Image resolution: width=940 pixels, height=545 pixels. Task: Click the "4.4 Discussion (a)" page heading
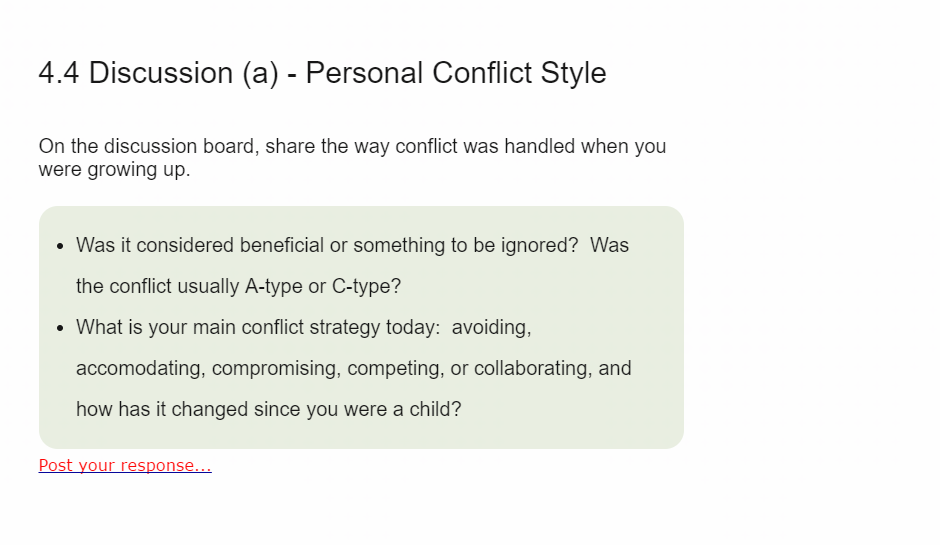pos(158,73)
